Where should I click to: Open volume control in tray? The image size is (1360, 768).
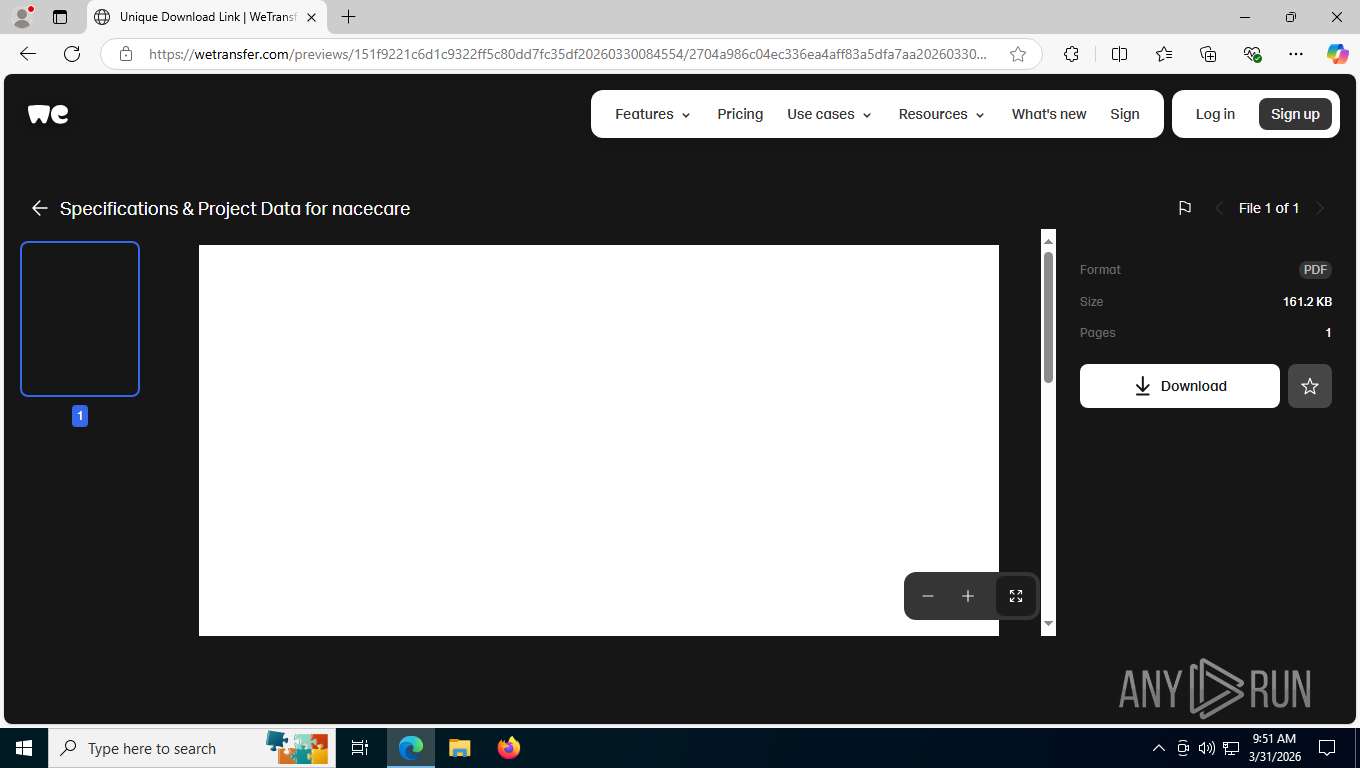[x=1207, y=748]
